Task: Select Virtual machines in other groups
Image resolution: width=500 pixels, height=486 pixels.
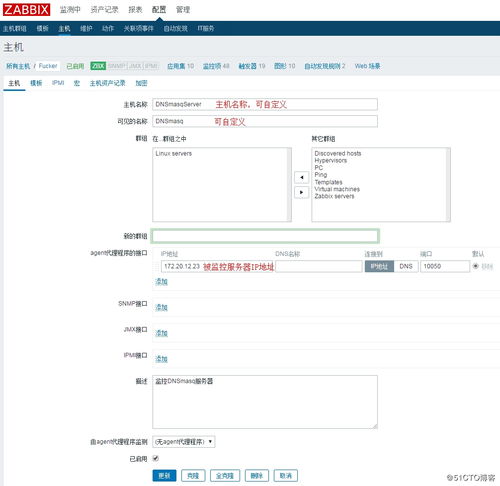Action: pyautogui.click(x=337, y=189)
